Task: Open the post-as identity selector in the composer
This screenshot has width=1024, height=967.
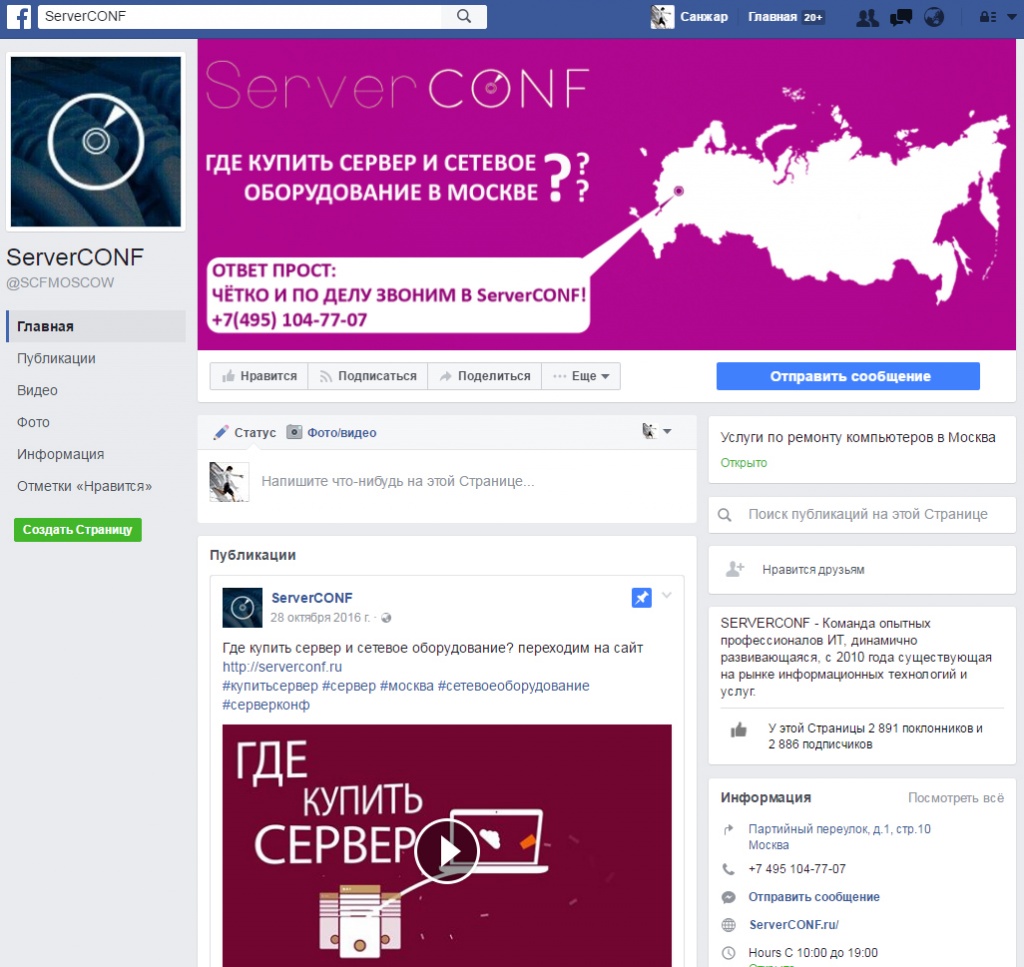Action: (x=656, y=431)
